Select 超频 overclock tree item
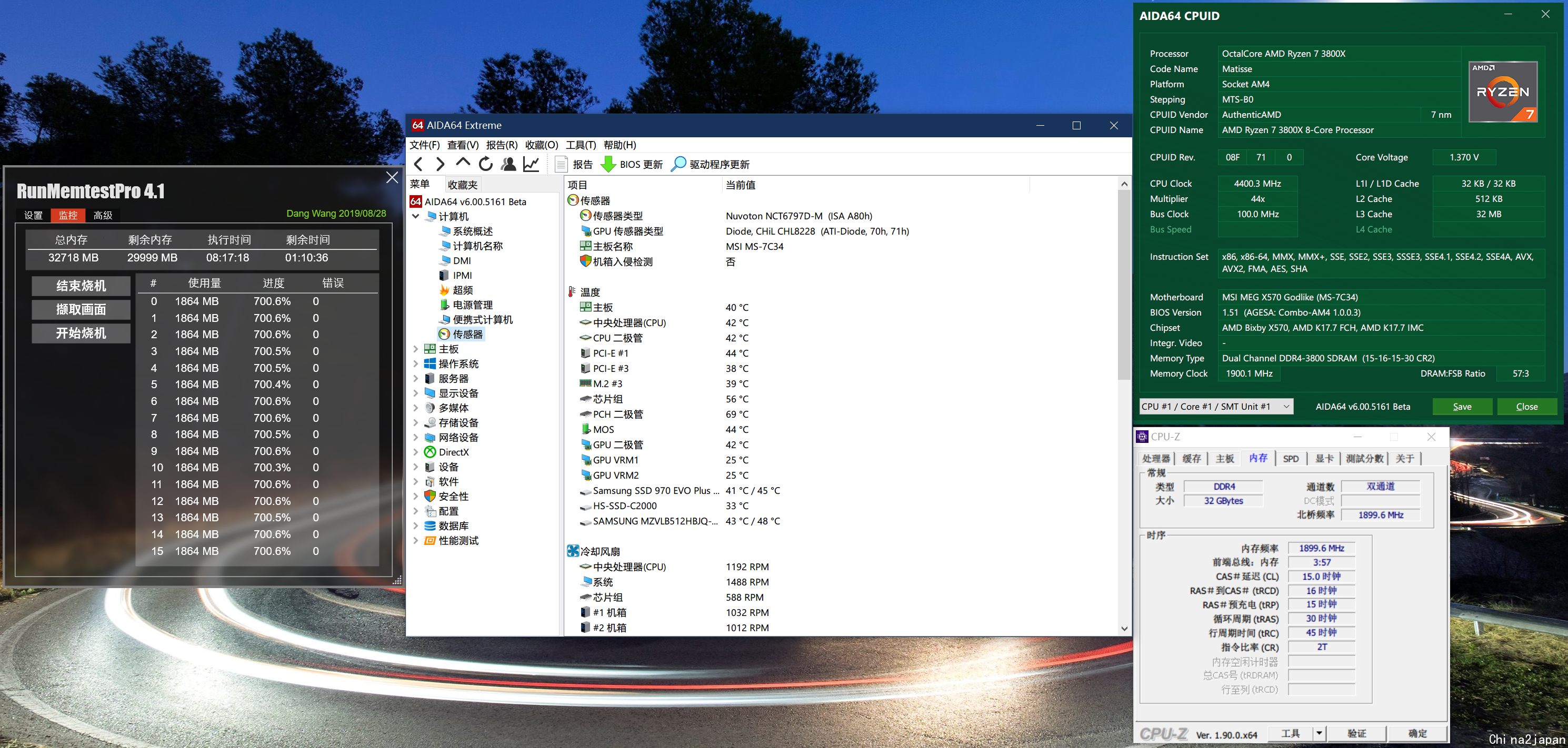The image size is (1568, 748). pyautogui.click(x=456, y=290)
